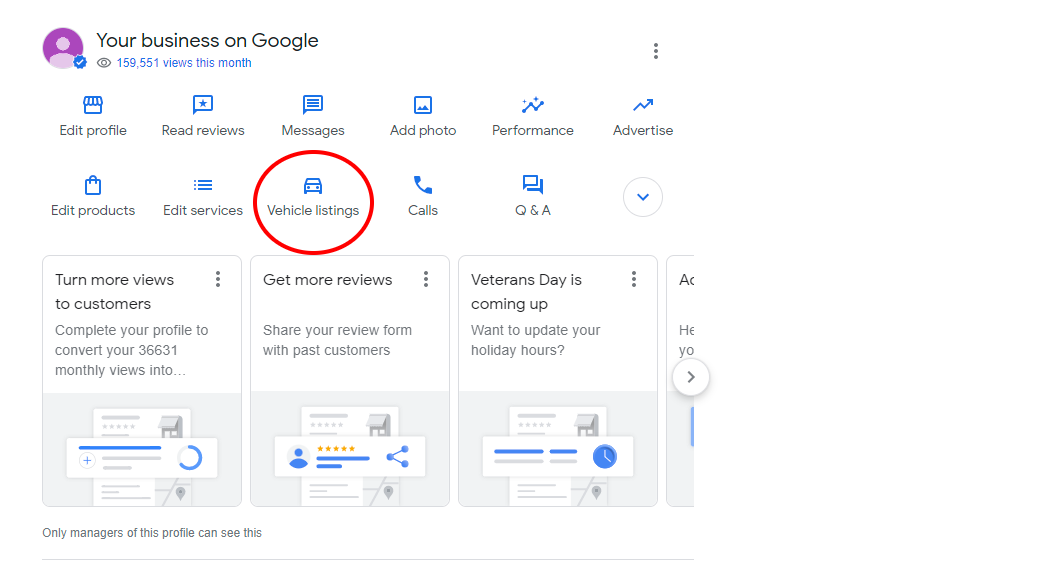Viewport: 1048px width, 563px height.
Task: Open 159,551 views this month link
Action: click(x=184, y=63)
